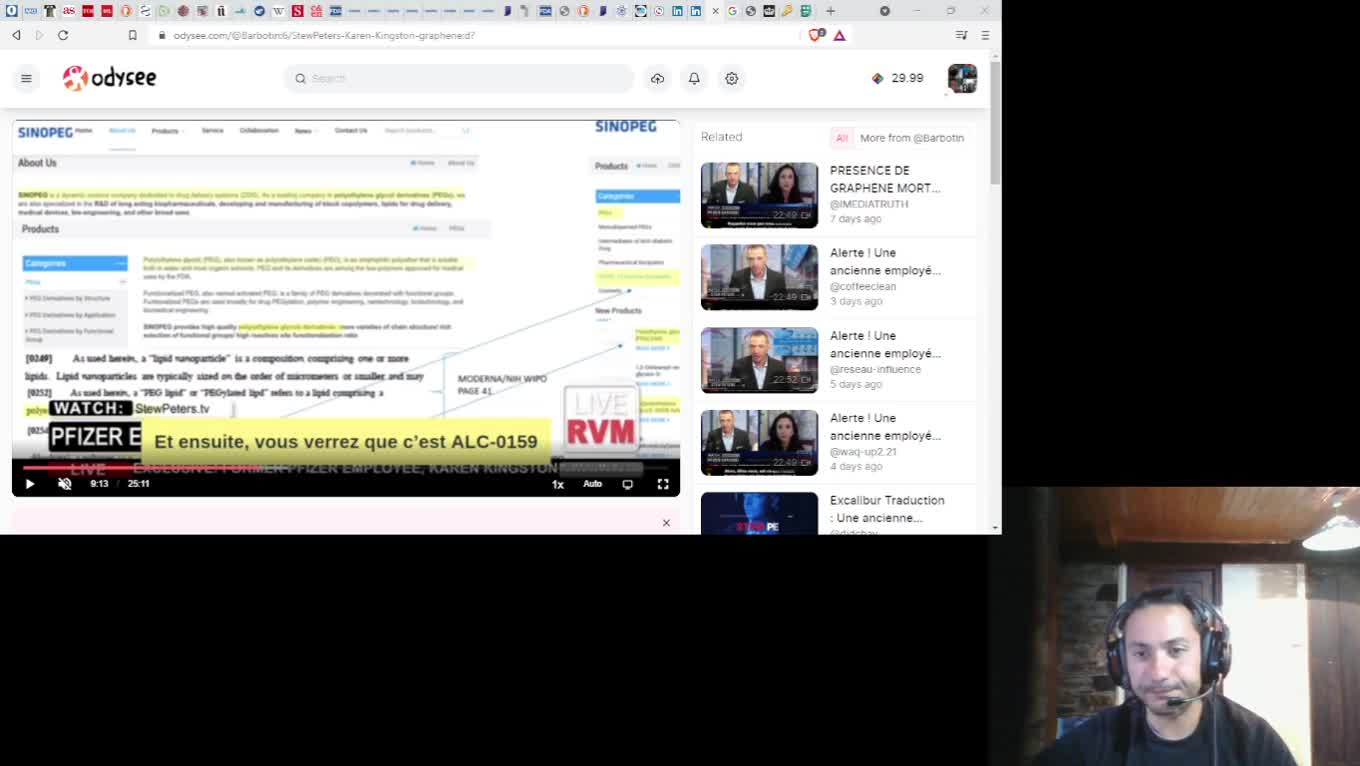
Task: Enter fullscreen mode
Action: pos(662,484)
